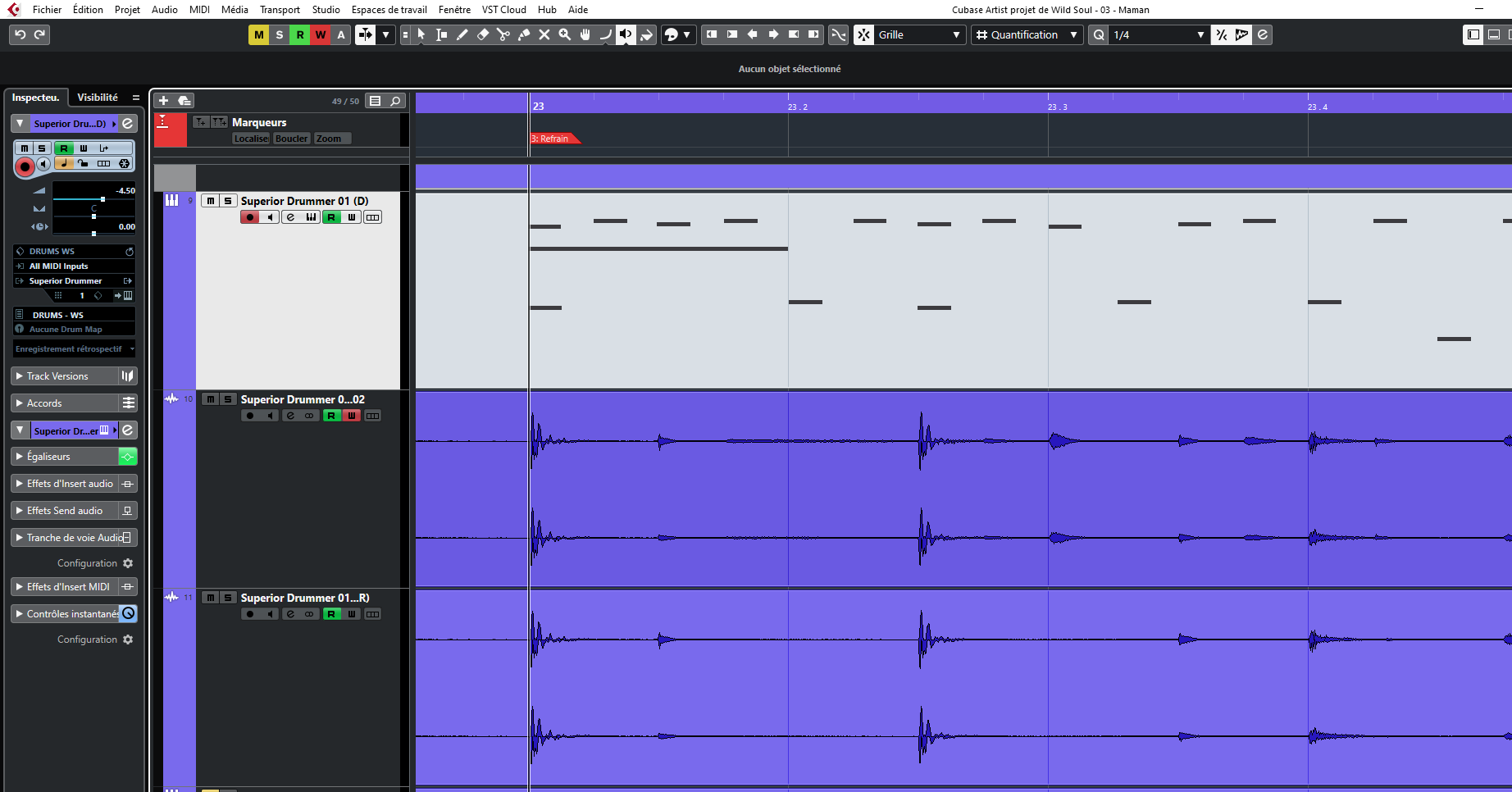Click the Add Track plus button
Screen dimensions: 1512x792
(163, 101)
